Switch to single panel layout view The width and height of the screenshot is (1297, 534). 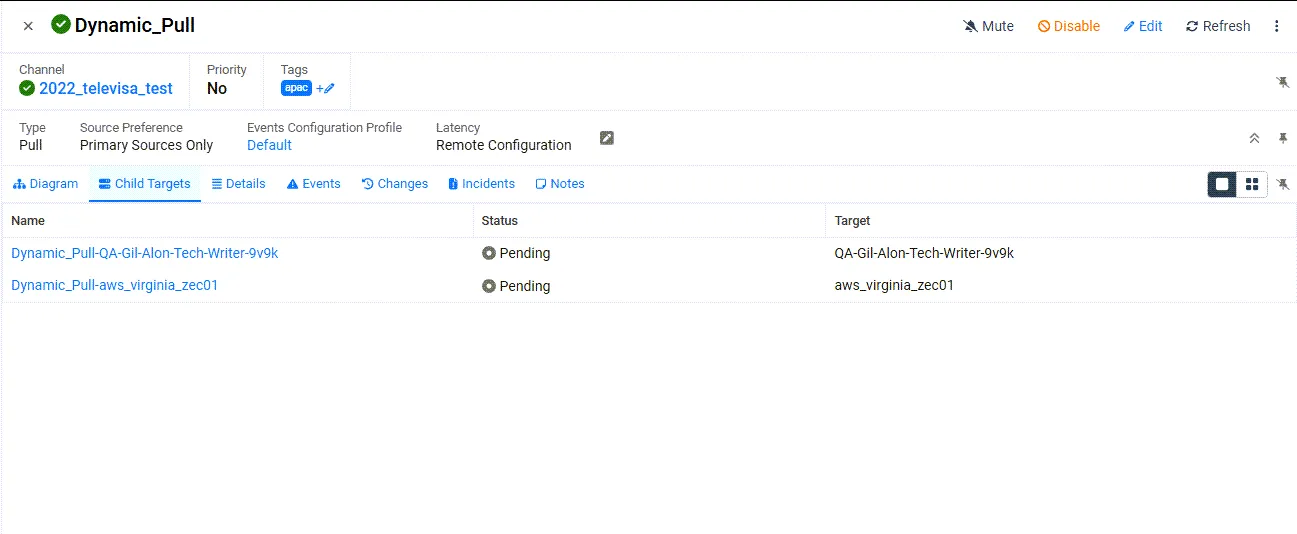click(1222, 184)
